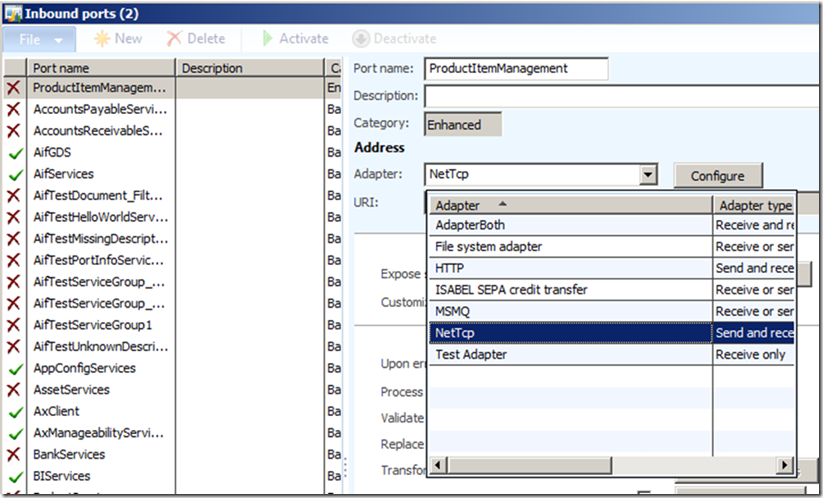Click green check icon beside AxClient
The width and height of the screenshot is (823, 498).
pyautogui.click(x=14, y=411)
